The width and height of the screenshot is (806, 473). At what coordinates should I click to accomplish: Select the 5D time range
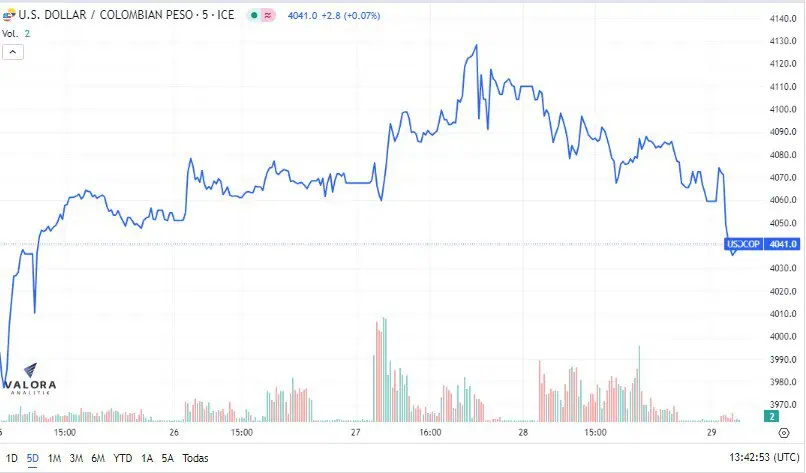click(x=32, y=458)
